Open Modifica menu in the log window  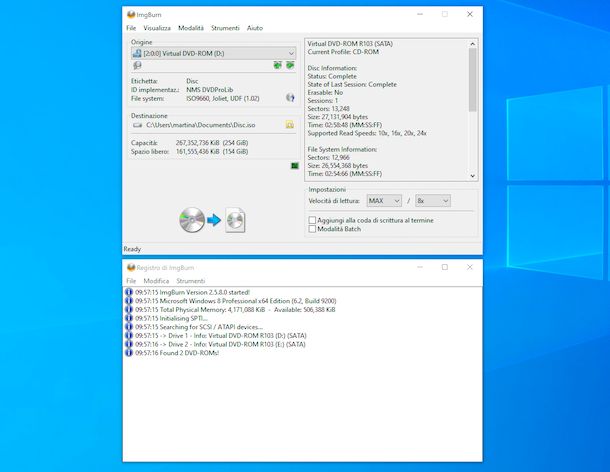156,281
